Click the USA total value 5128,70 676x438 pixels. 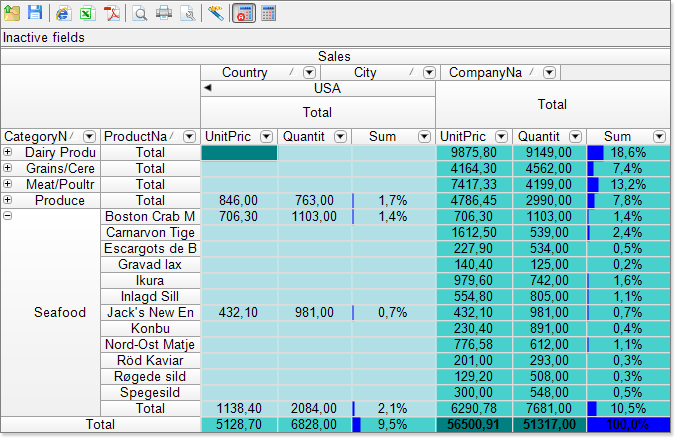point(239,424)
